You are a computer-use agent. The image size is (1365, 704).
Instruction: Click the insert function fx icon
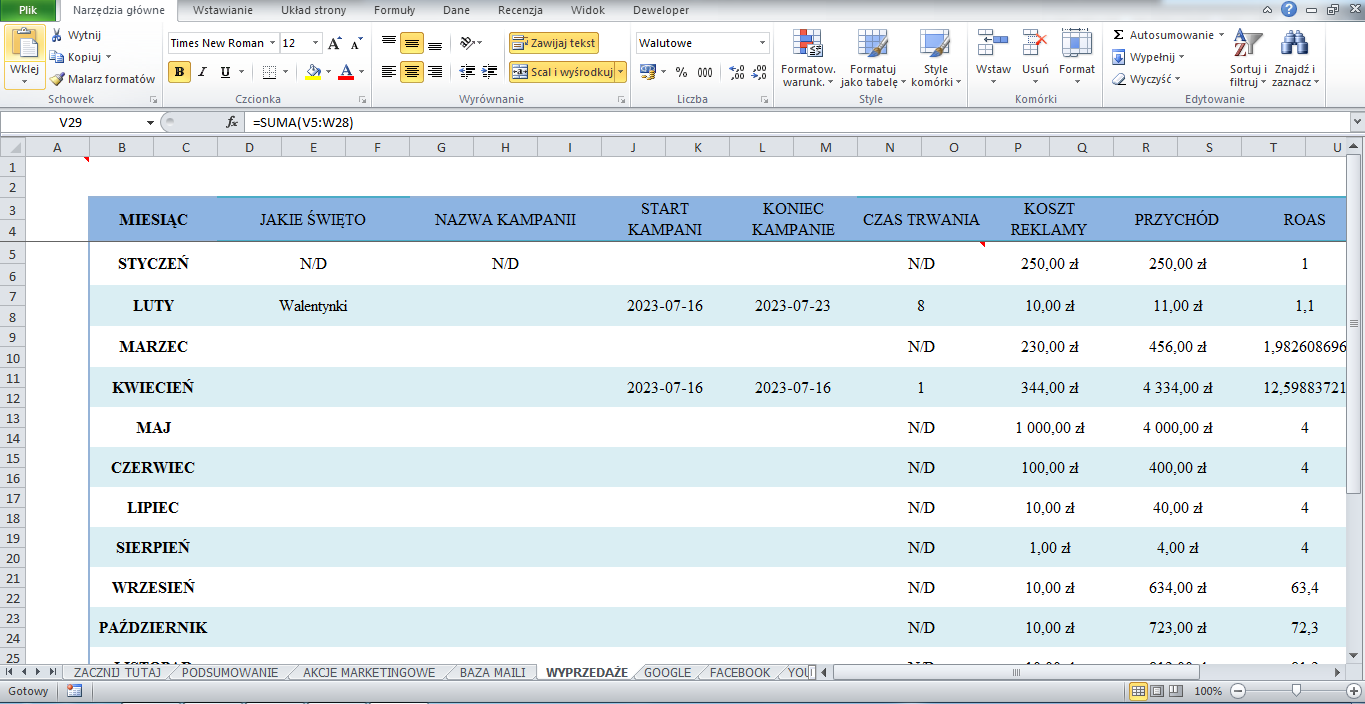(x=232, y=122)
